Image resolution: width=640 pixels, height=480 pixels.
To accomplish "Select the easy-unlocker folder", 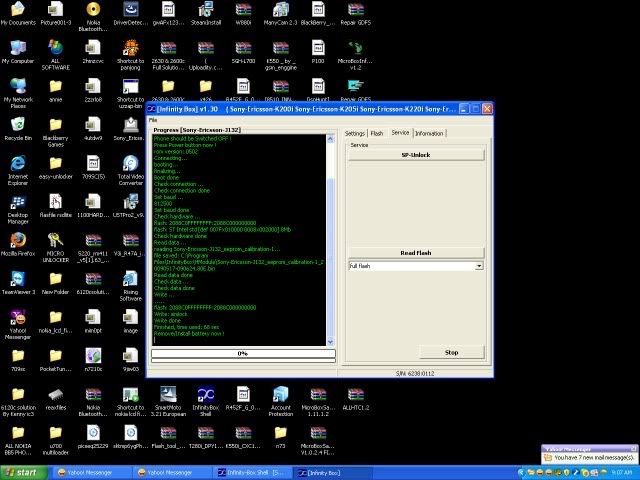I will 56,167.
